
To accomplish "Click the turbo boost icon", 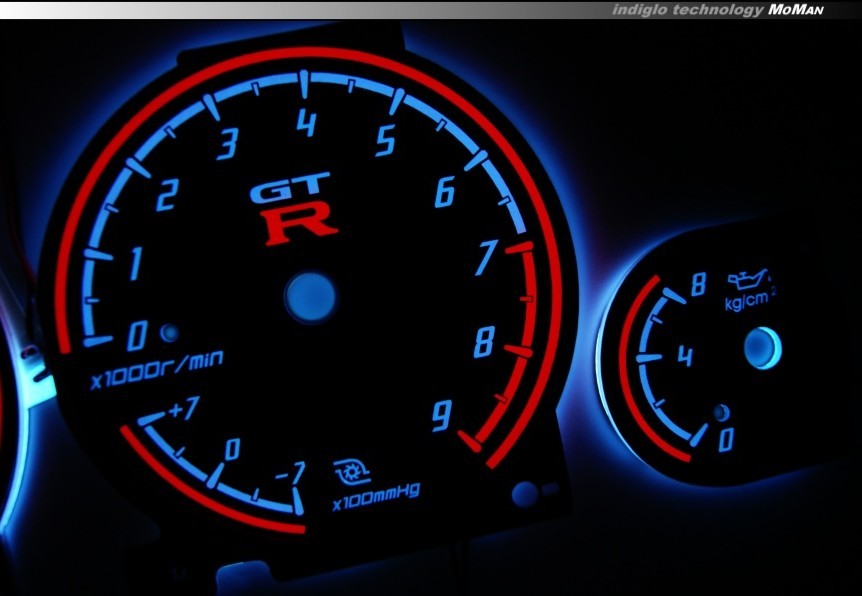I will tap(352, 472).
